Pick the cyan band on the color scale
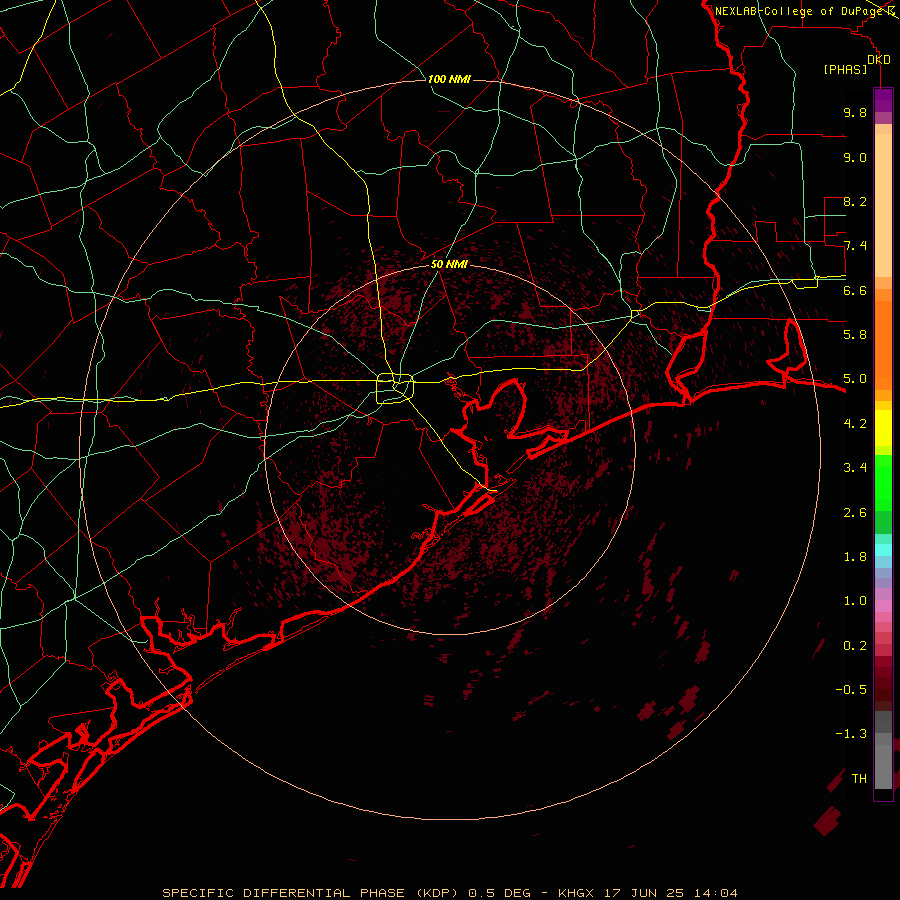900x900 pixels. (883, 550)
